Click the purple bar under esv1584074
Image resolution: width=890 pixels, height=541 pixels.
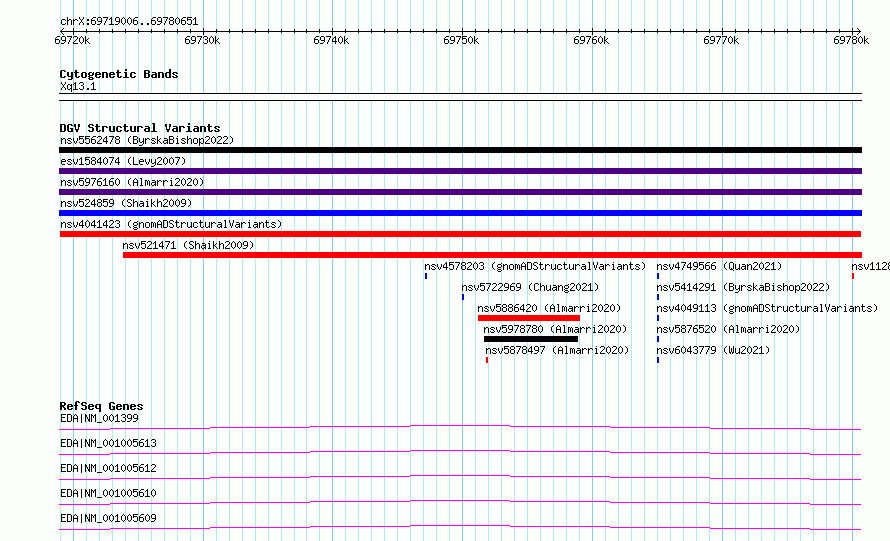pyautogui.click(x=460, y=171)
